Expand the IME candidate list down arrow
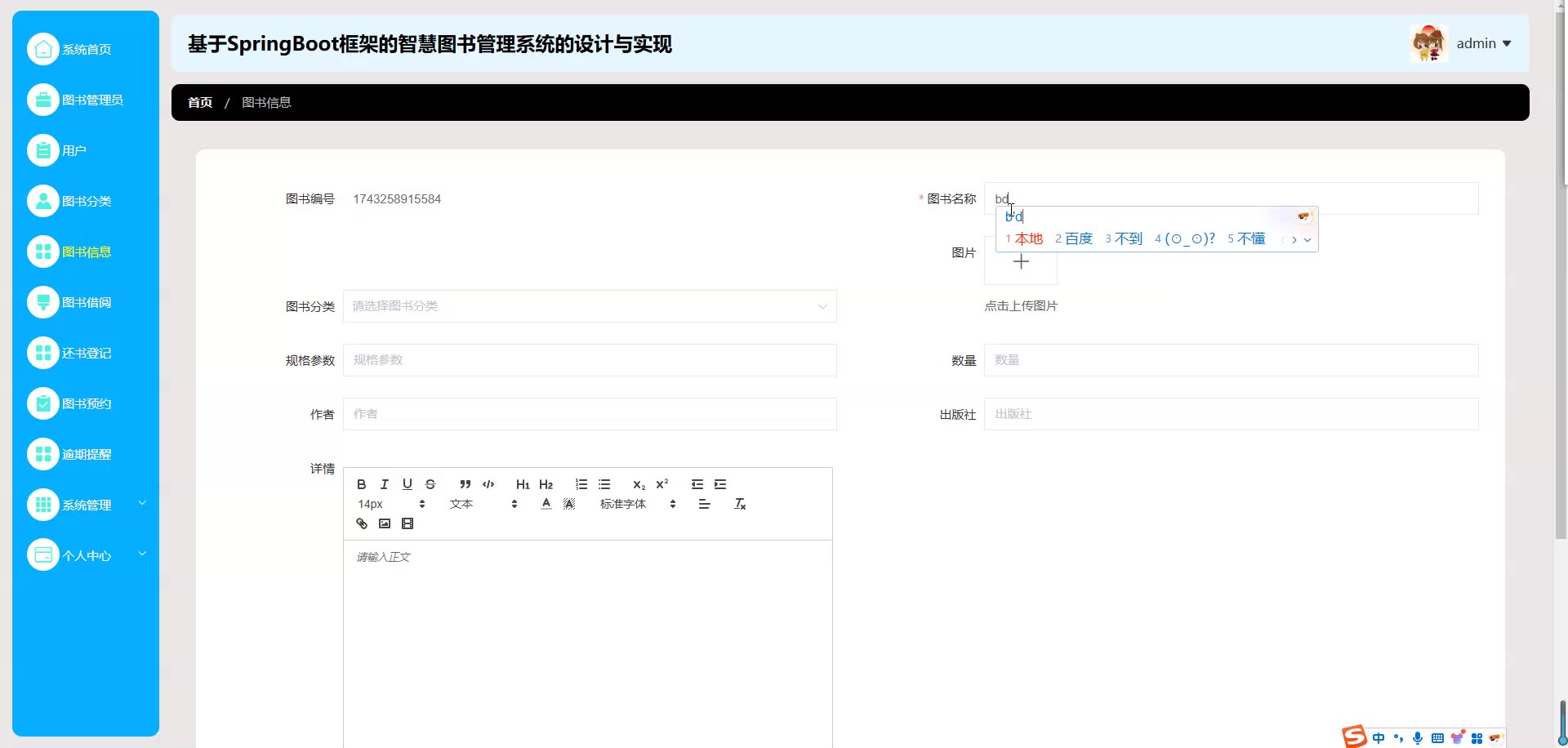The width and height of the screenshot is (1568, 748). [1307, 239]
